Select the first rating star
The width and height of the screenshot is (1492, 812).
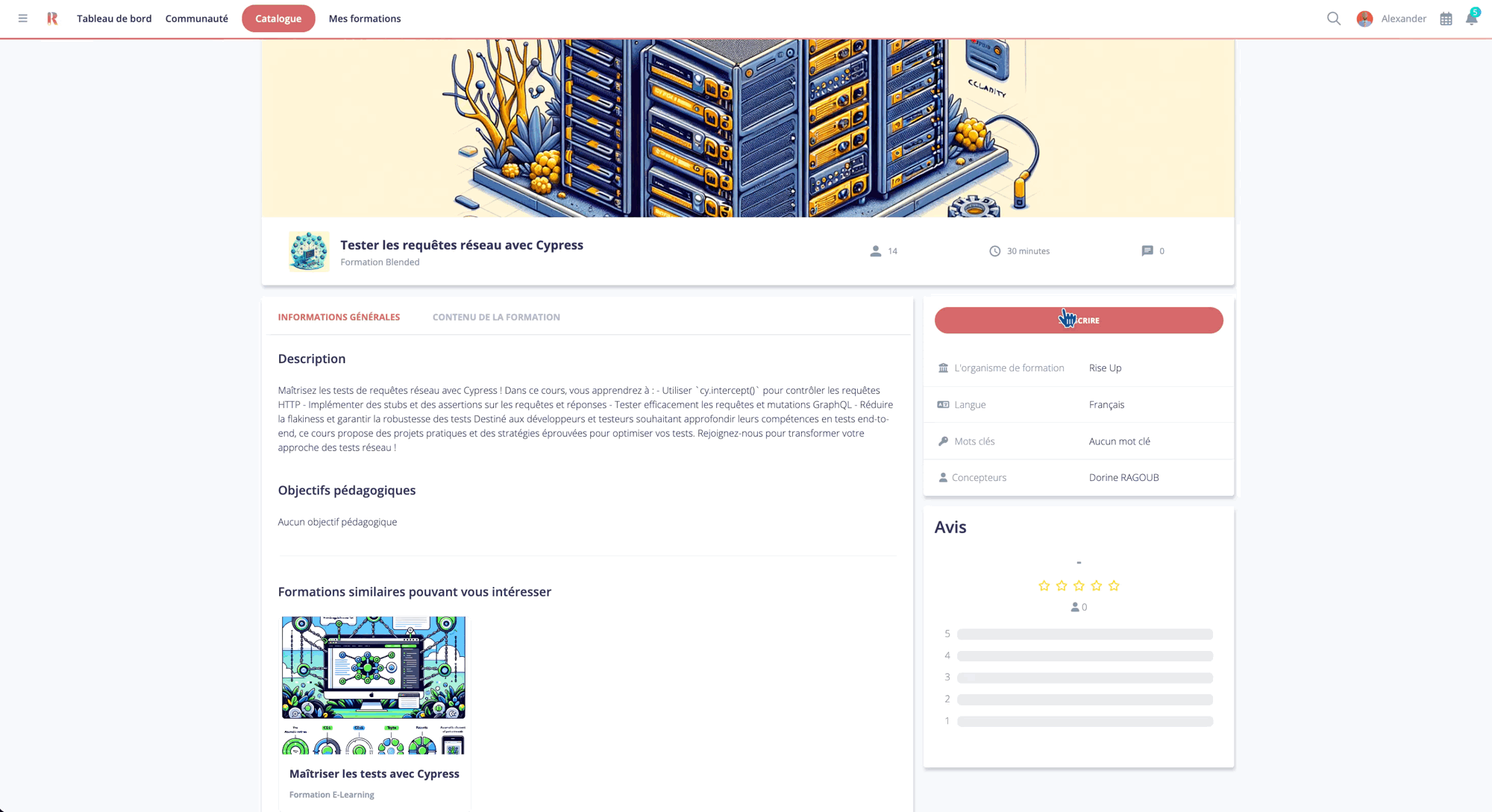[1044, 586]
